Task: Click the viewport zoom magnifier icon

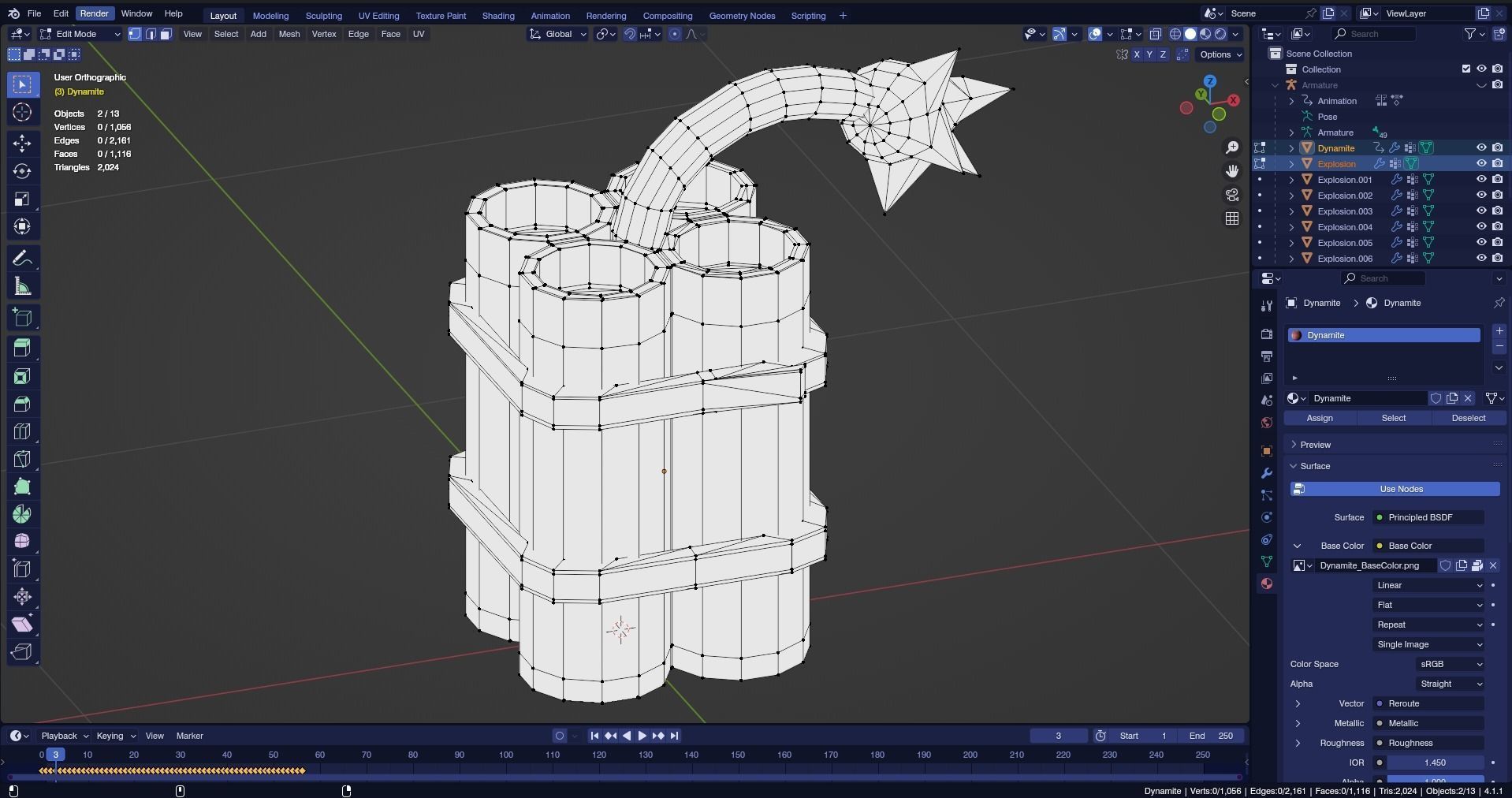Action: (1232, 147)
